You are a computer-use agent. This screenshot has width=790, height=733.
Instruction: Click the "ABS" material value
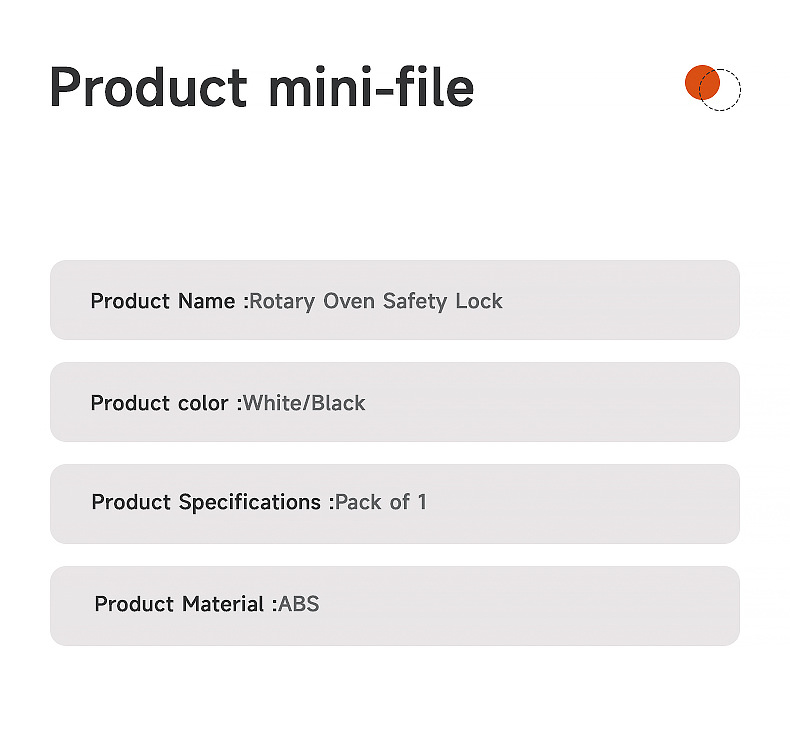point(299,604)
